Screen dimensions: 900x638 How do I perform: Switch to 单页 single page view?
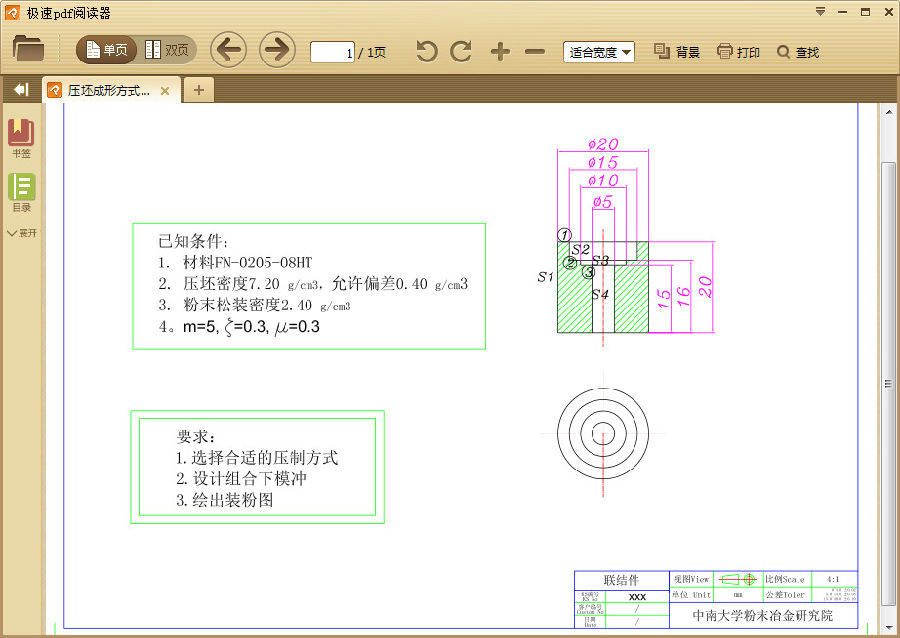coord(108,50)
